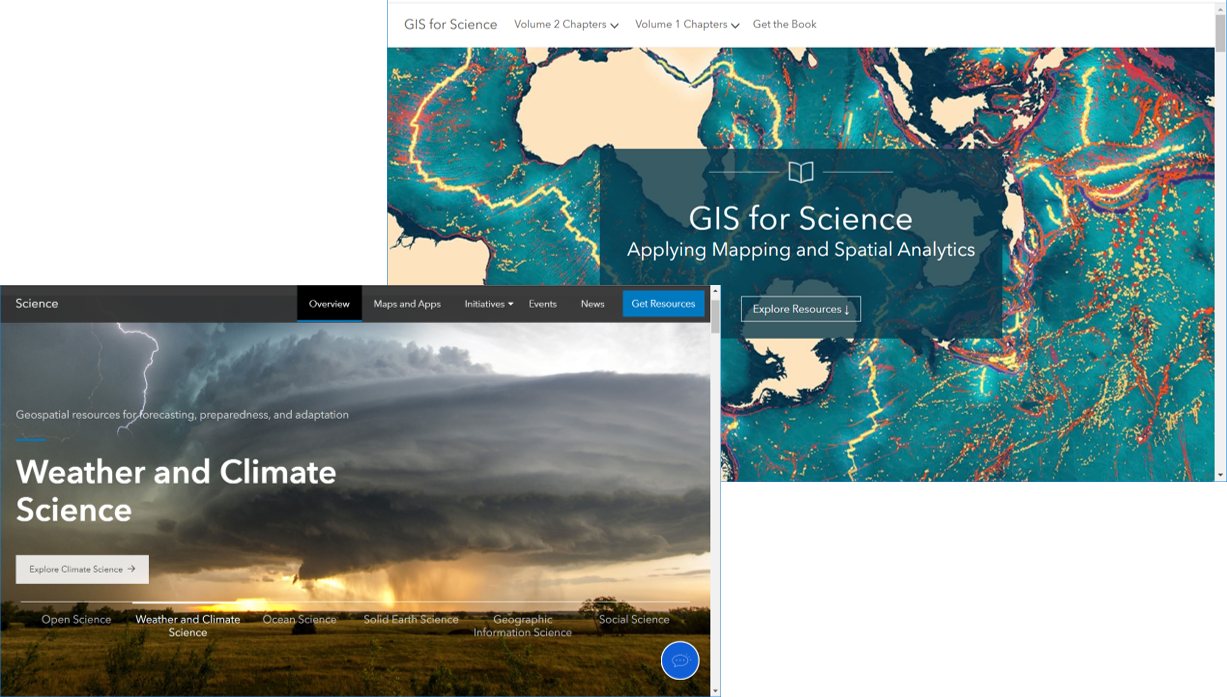Select the Open Science slide
The image size is (1227, 697).
(76, 620)
